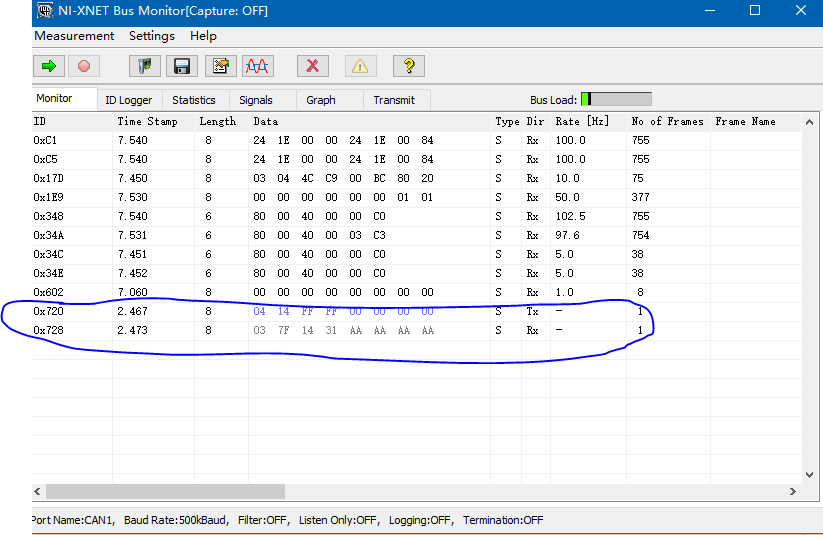
Task: Switch to the Statistics tab
Action: (194, 100)
